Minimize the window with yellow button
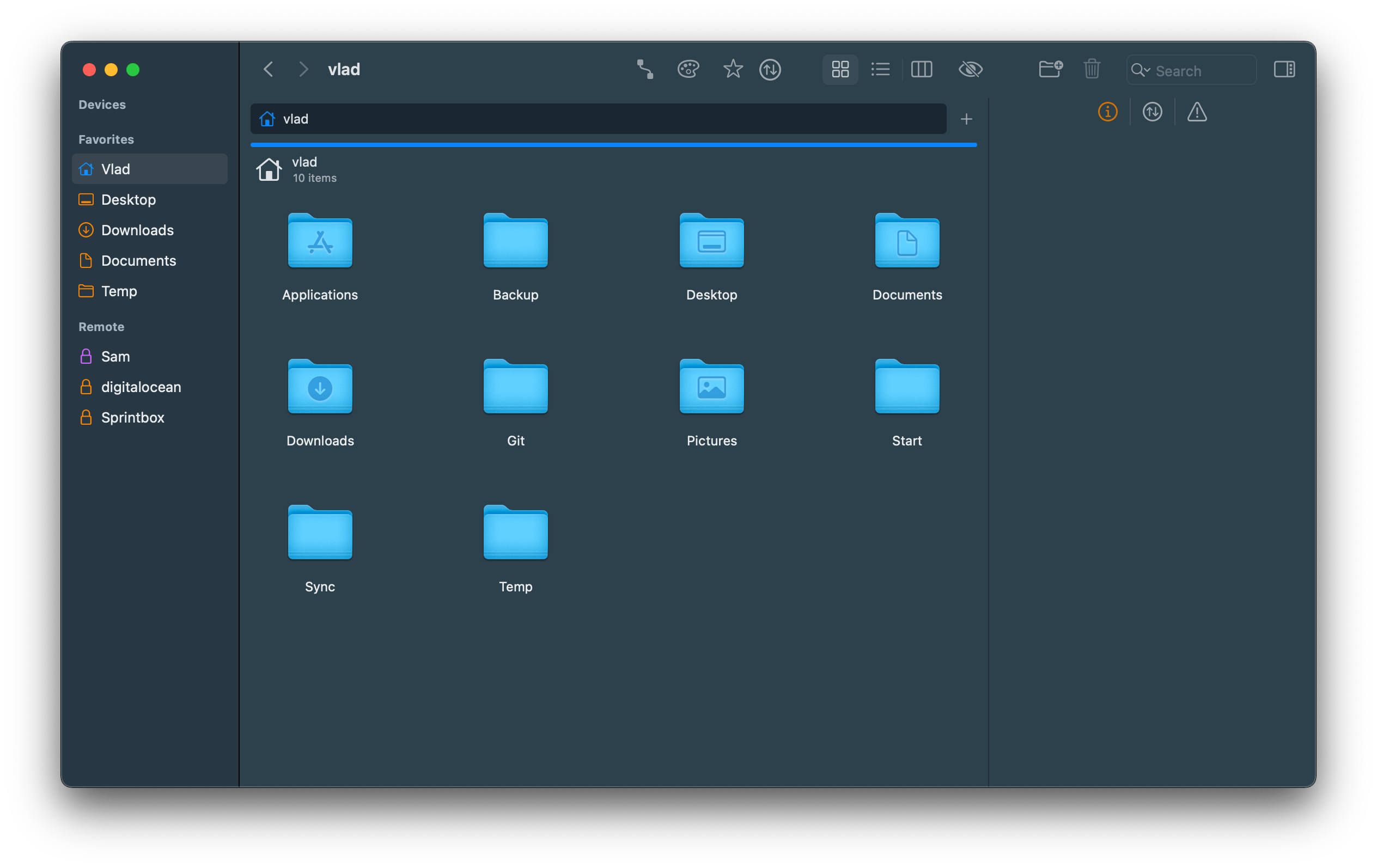 click(x=111, y=70)
